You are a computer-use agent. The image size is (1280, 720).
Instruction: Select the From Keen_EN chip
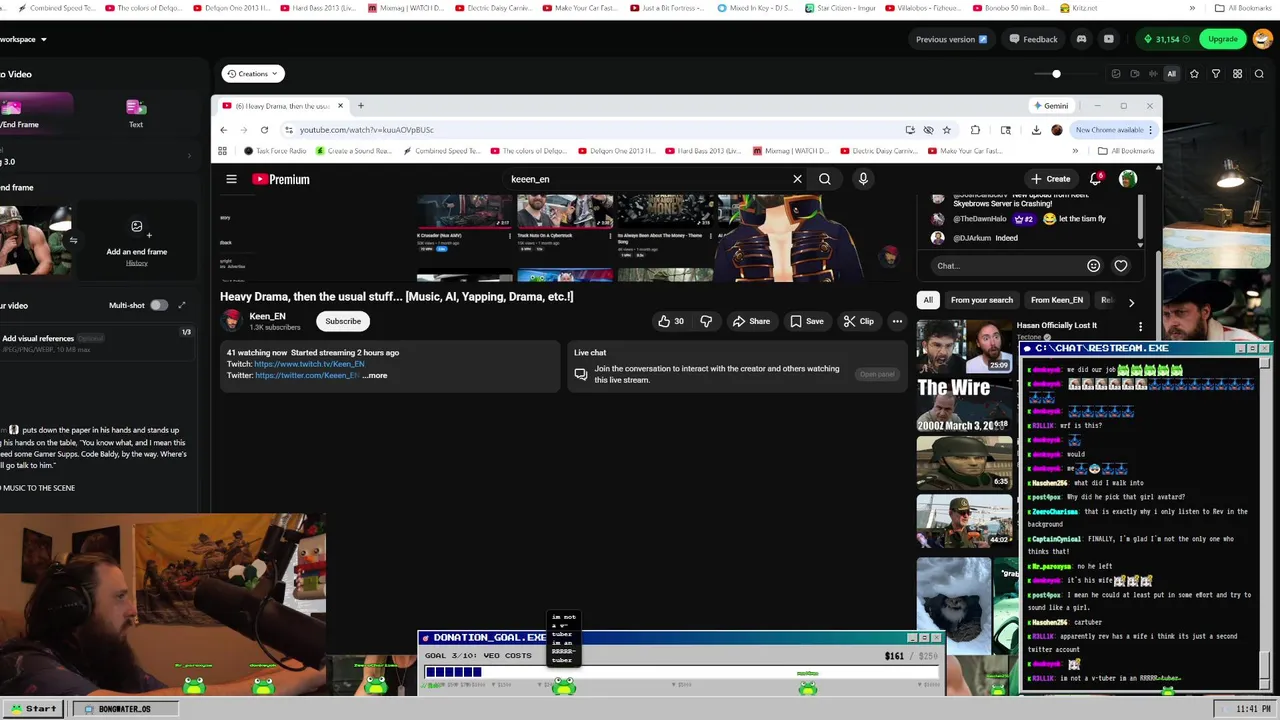pyautogui.click(x=1057, y=300)
